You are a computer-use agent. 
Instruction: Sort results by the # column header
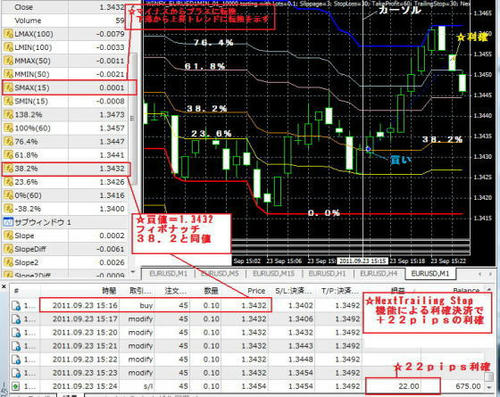[16, 291]
